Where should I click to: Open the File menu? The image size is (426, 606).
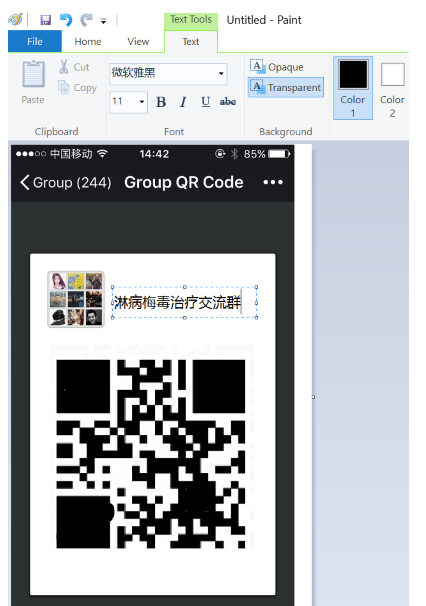point(34,41)
